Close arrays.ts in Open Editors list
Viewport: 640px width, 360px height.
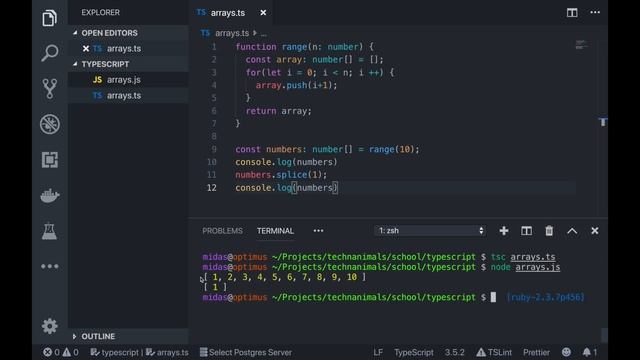point(86,49)
